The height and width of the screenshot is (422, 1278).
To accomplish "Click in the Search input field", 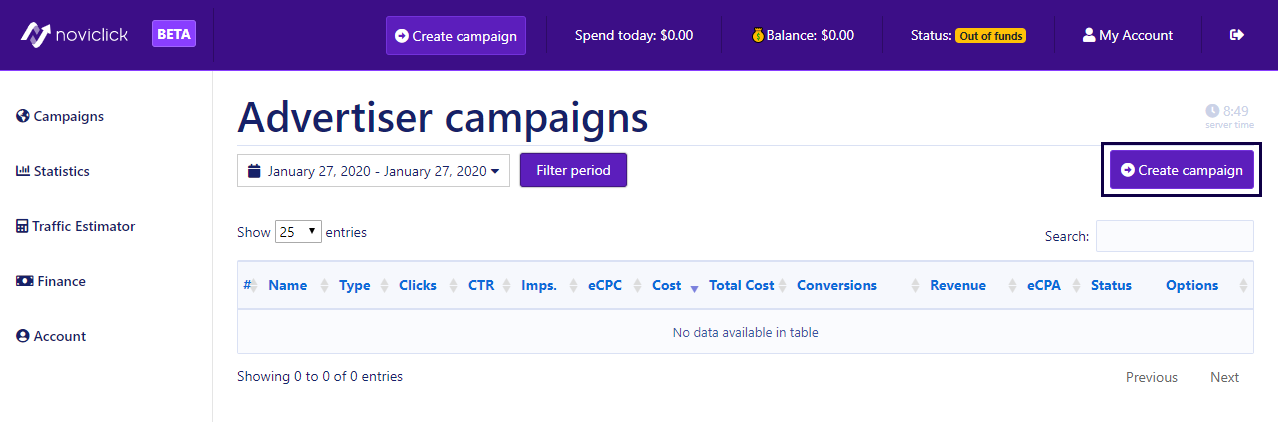I will pyautogui.click(x=1174, y=236).
